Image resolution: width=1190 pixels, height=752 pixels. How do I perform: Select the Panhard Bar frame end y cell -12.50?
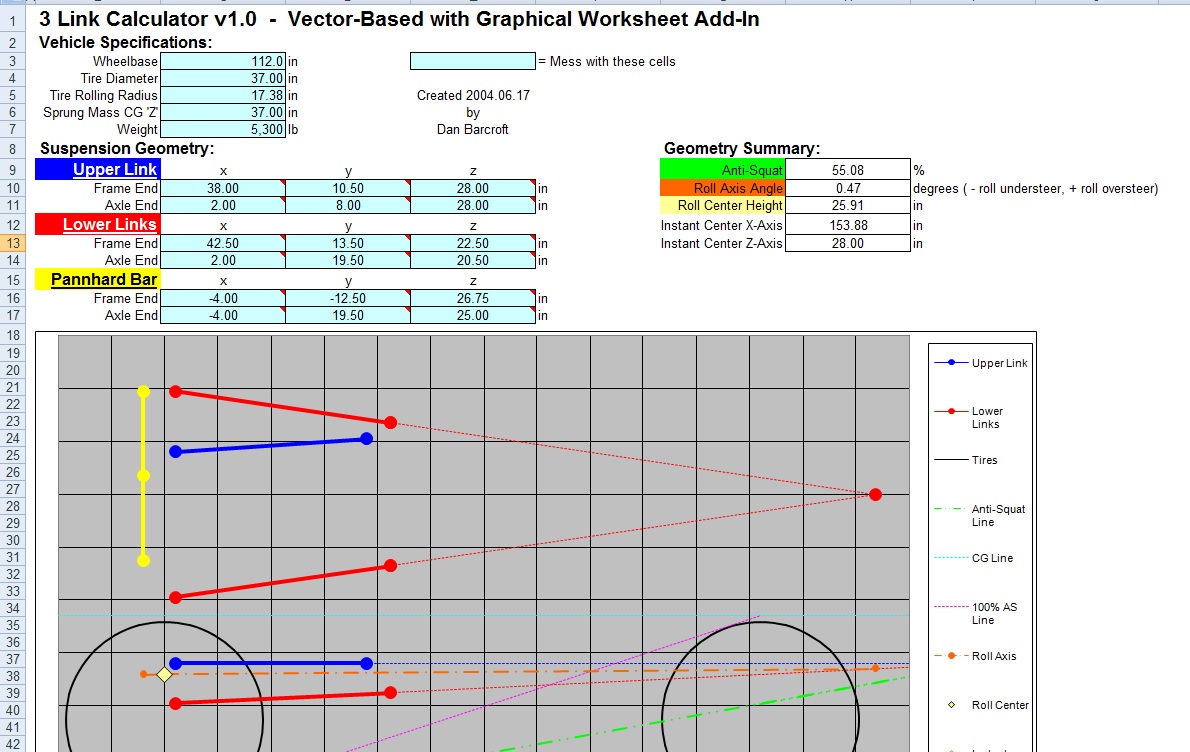pos(347,298)
